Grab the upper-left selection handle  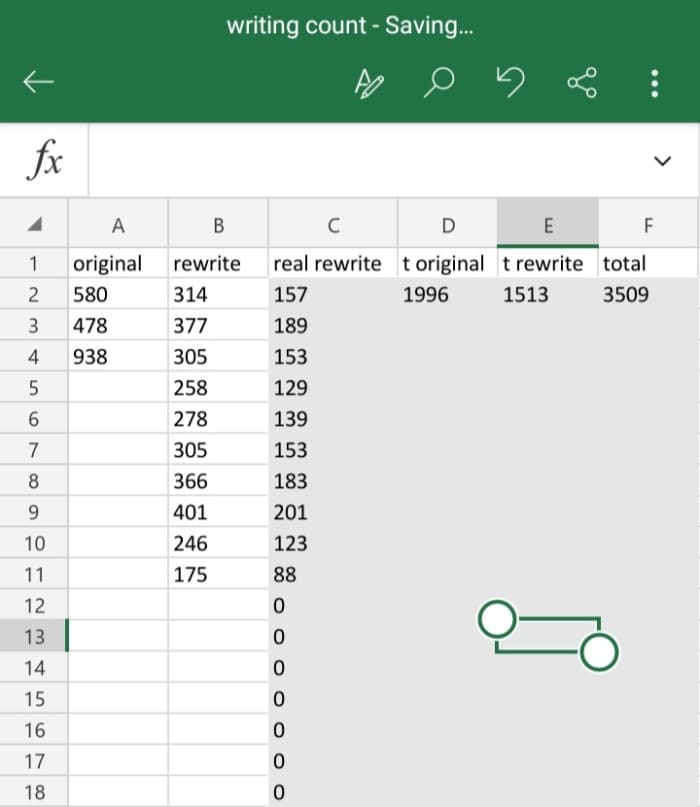pos(497,619)
